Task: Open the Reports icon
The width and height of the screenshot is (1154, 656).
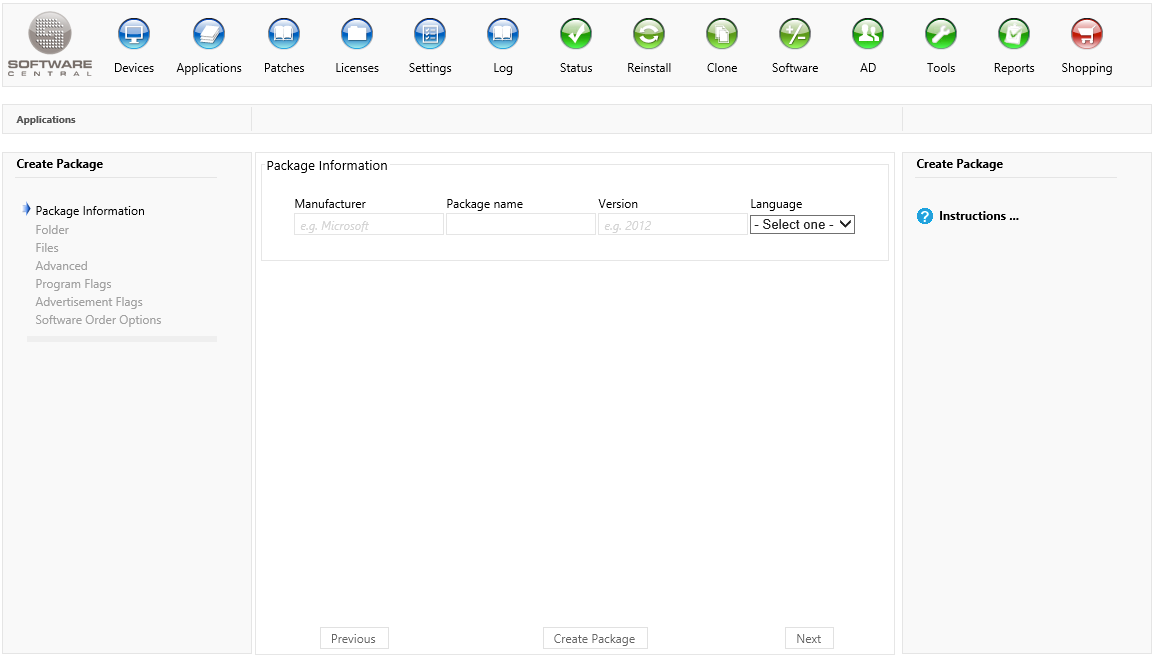Action: (x=1014, y=35)
